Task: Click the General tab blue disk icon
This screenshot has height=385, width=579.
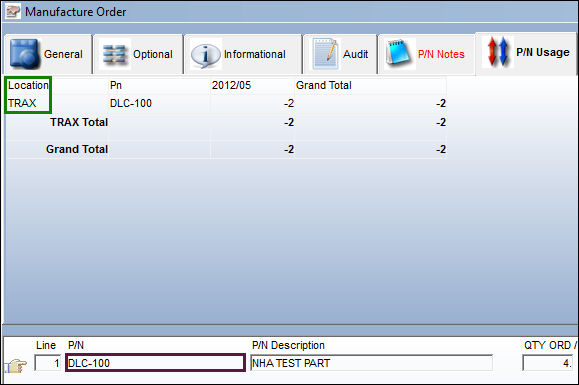Action: click(x=24, y=54)
